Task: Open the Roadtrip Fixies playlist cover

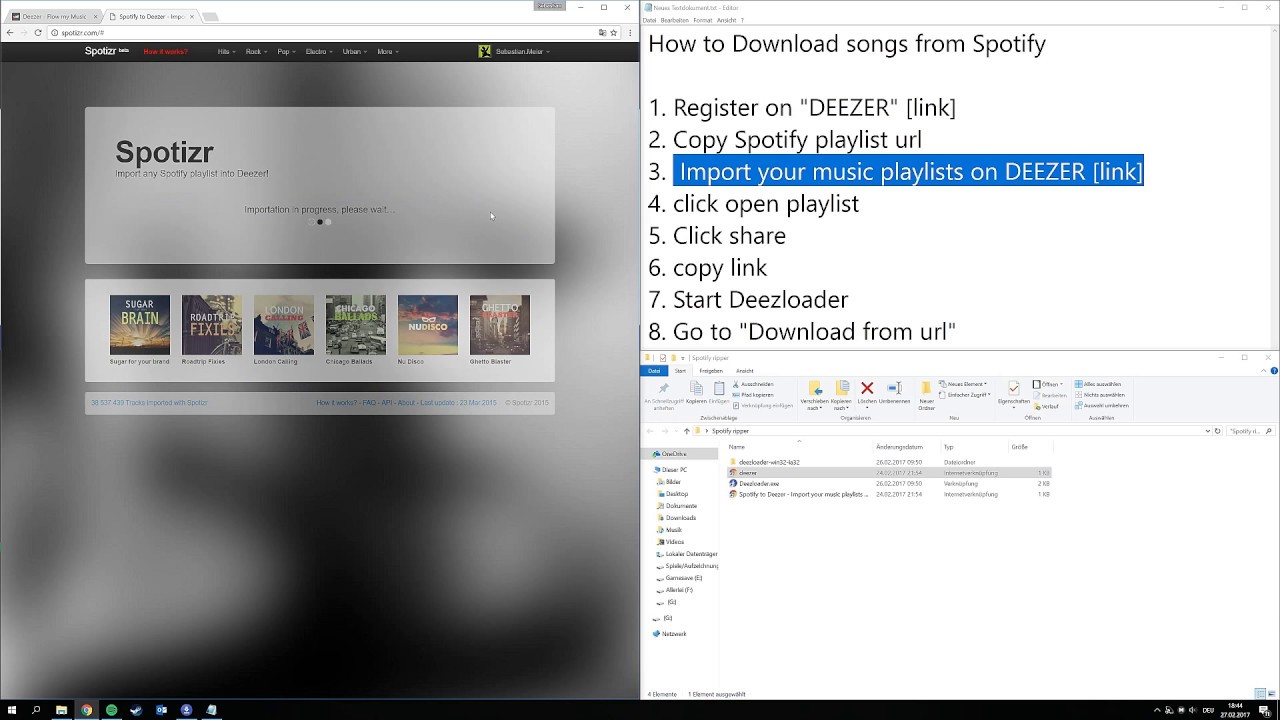Action: tap(212, 325)
